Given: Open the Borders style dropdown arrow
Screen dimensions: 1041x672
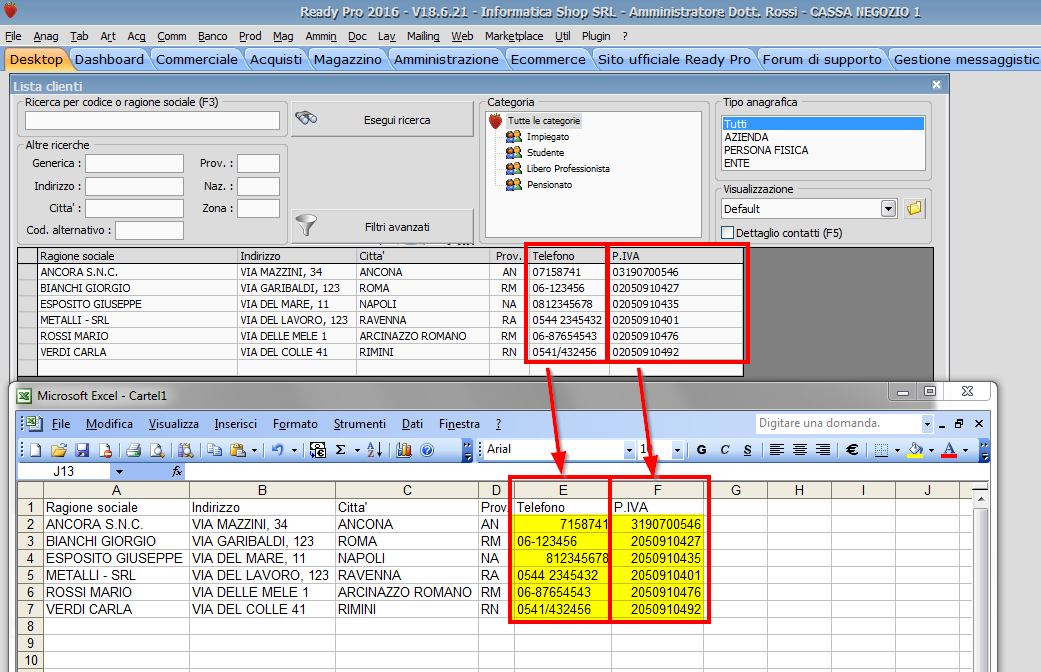Looking at the screenshot, I should 897,450.
